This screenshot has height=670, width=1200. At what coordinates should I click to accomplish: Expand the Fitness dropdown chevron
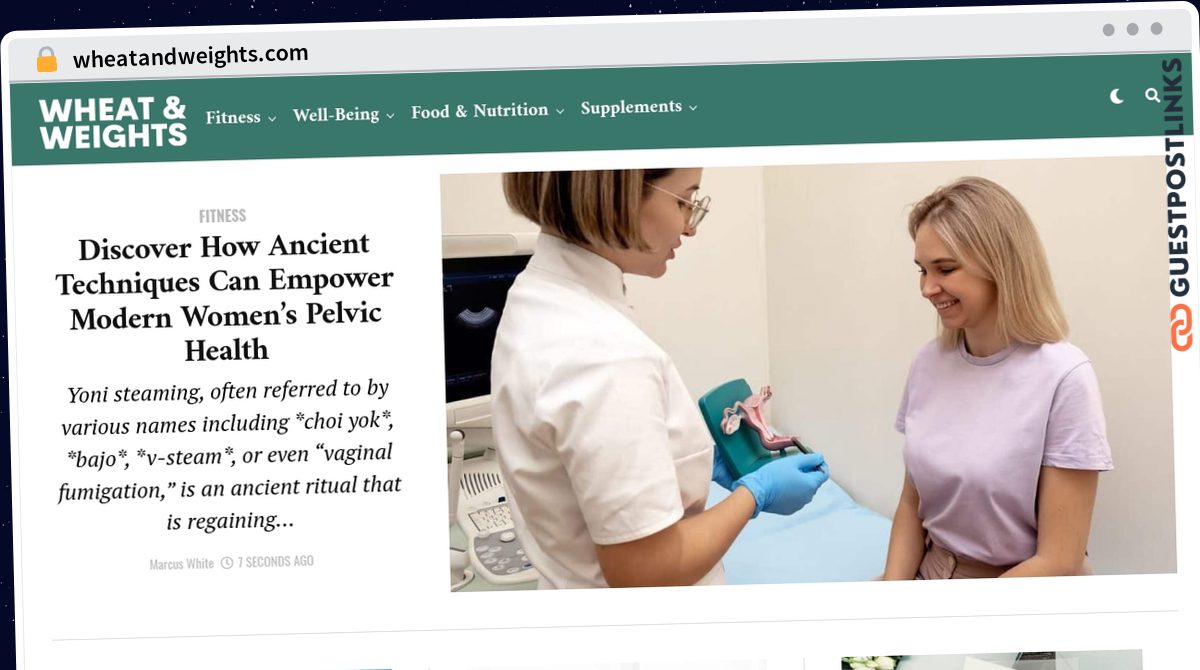[271, 118]
